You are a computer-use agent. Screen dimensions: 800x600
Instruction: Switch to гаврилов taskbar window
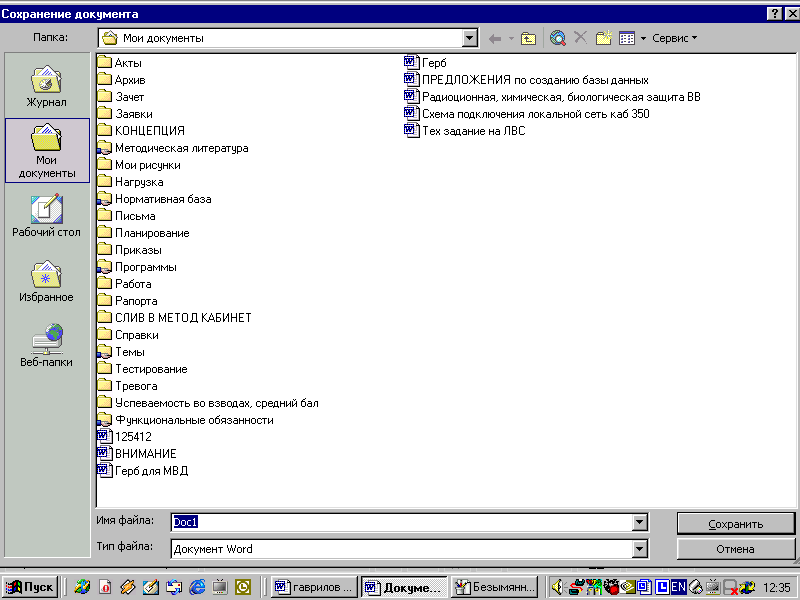(x=314, y=587)
